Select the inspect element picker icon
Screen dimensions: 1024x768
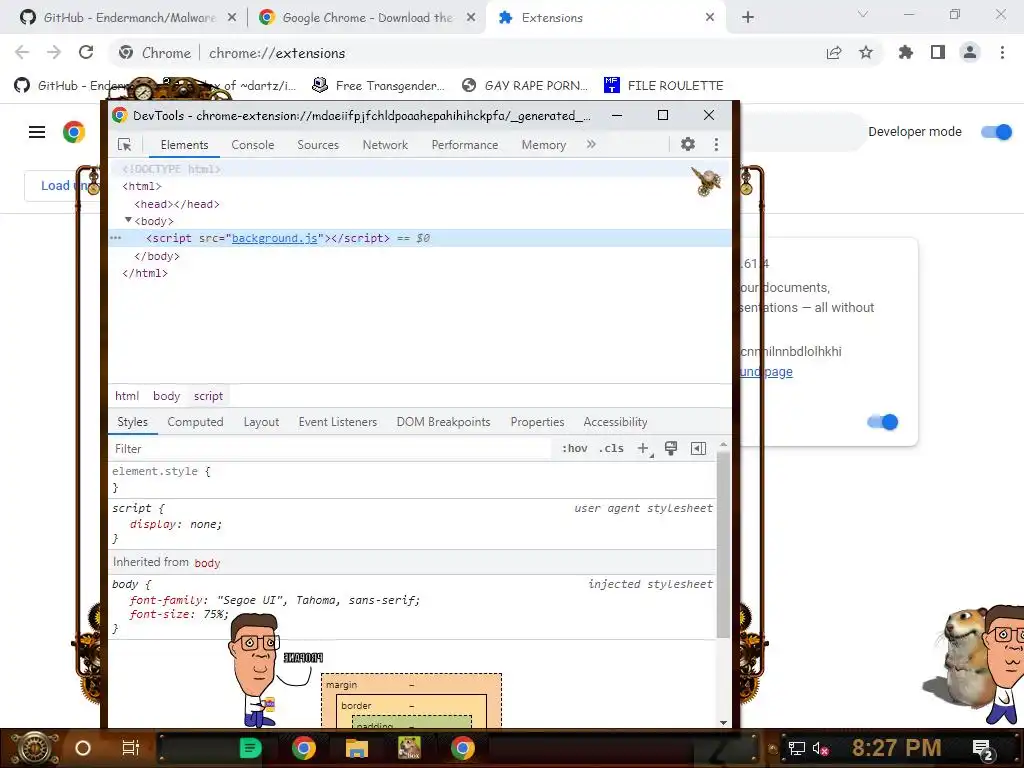pos(124,144)
